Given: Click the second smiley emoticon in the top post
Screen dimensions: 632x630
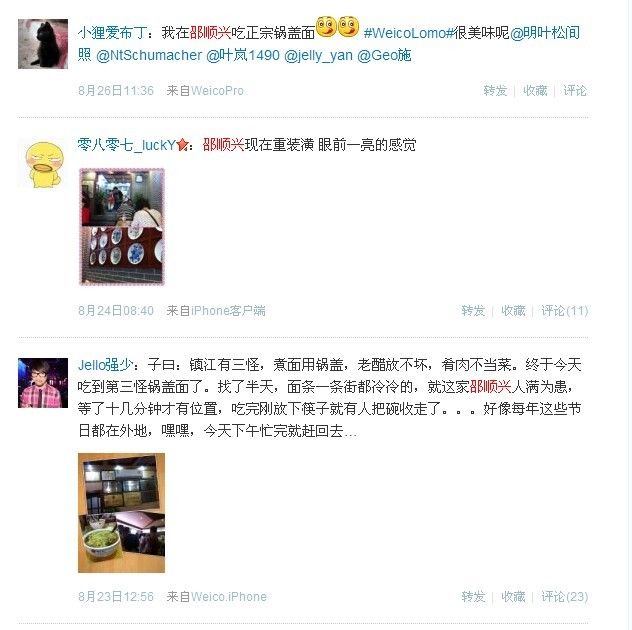Looking at the screenshot, I should [348, 27].
